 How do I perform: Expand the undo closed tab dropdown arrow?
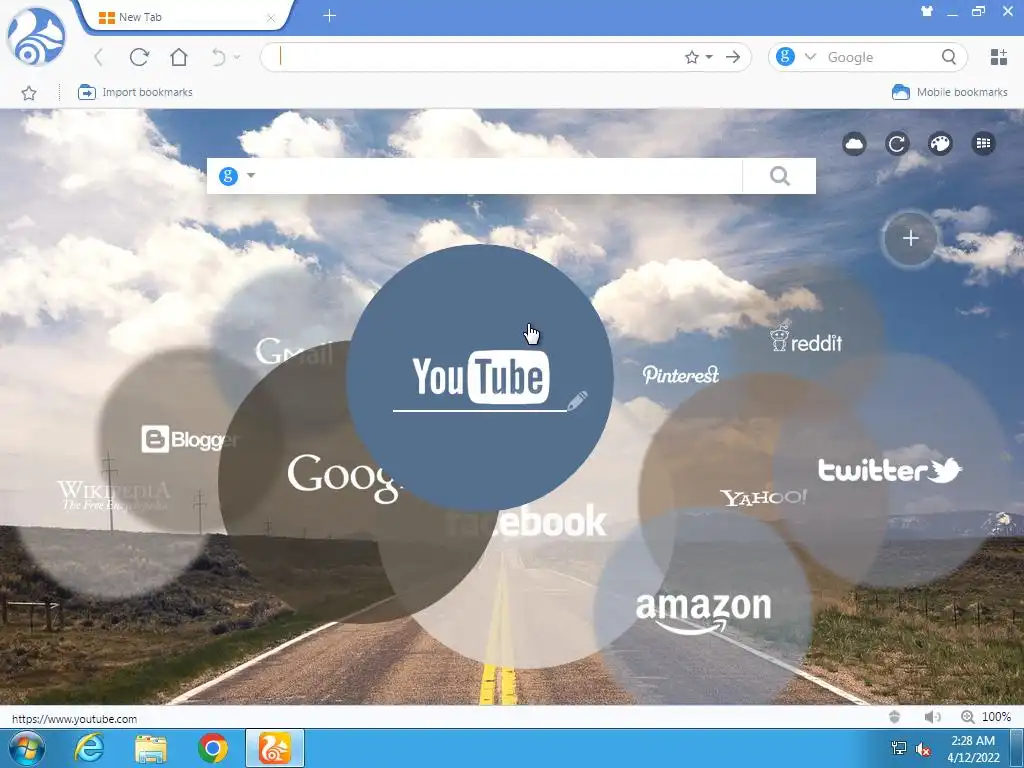[237, 57]
